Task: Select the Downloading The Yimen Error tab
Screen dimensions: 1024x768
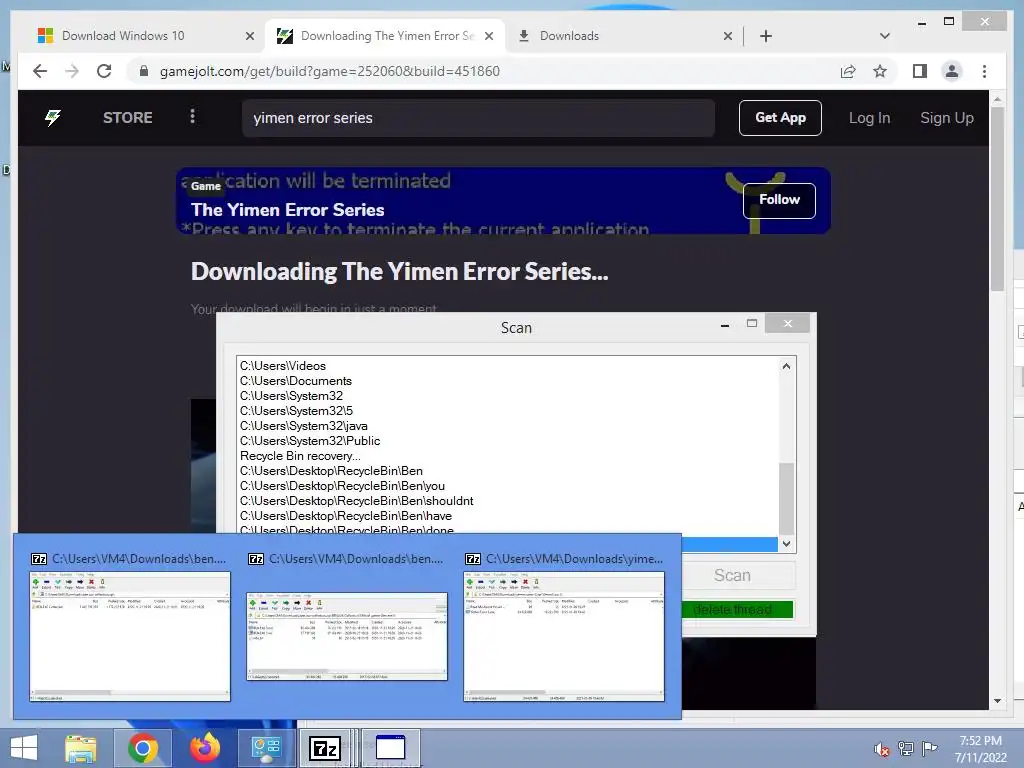Action: pos(387,36)
